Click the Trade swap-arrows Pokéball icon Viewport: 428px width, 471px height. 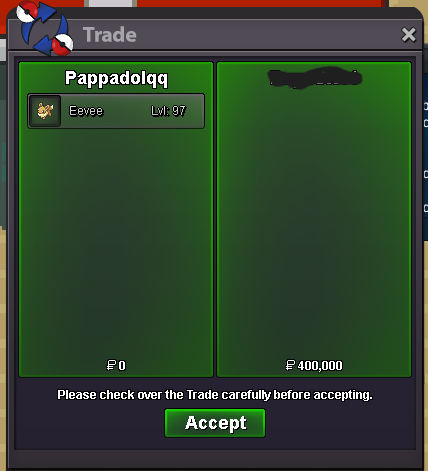point(45,28)
